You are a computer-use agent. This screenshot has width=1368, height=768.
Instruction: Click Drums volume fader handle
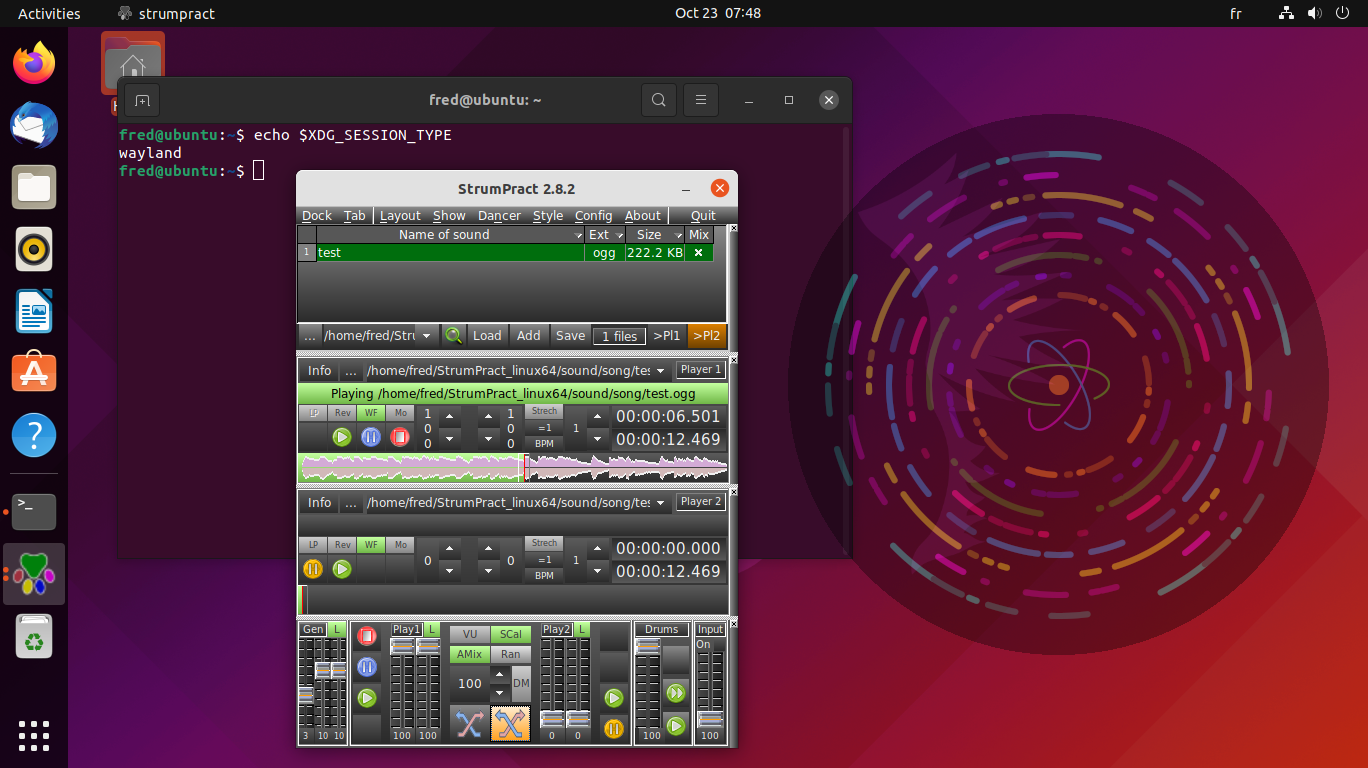click(648, 647)
